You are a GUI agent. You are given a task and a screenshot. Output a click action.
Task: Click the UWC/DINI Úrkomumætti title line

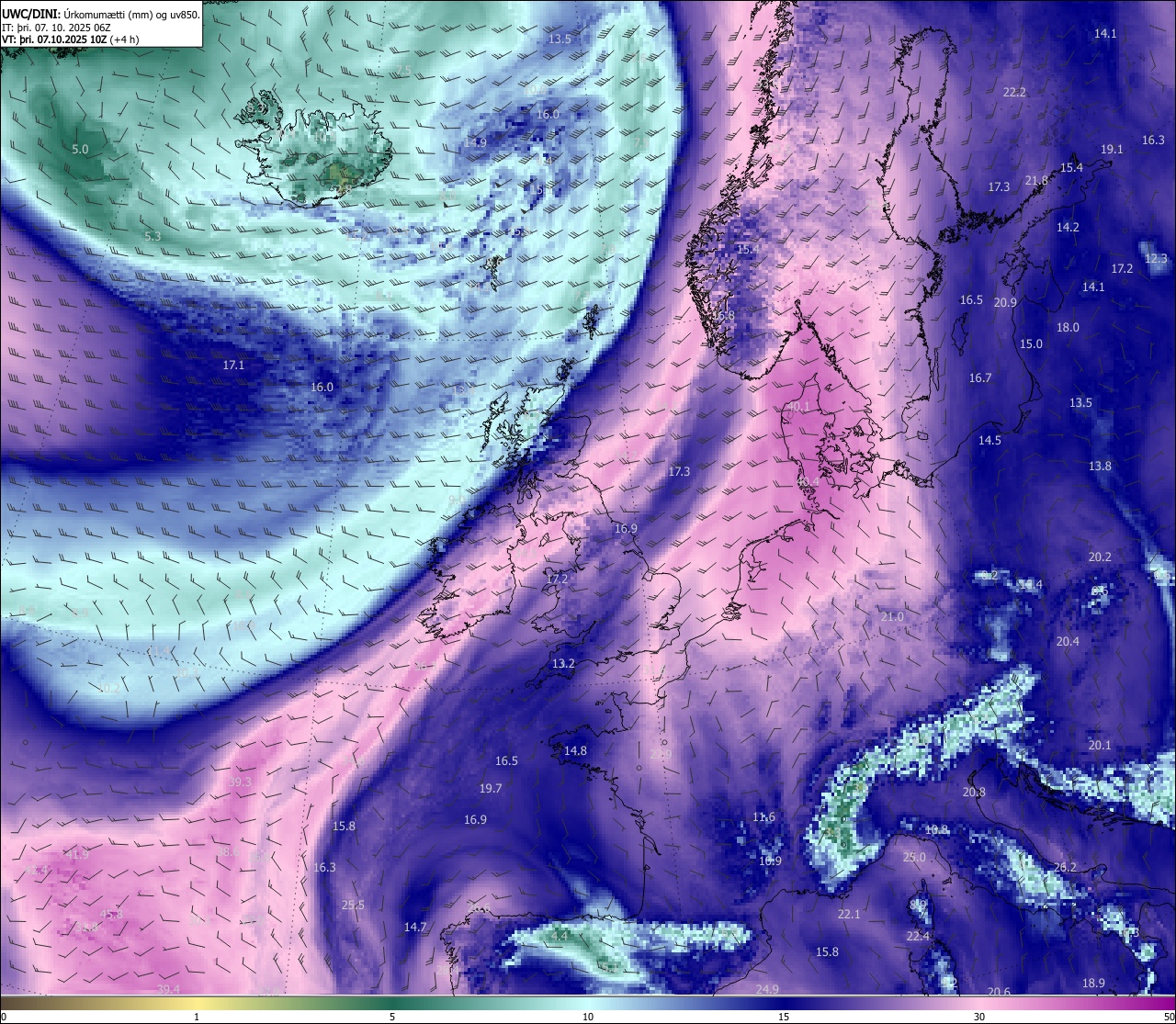point(100,14)
